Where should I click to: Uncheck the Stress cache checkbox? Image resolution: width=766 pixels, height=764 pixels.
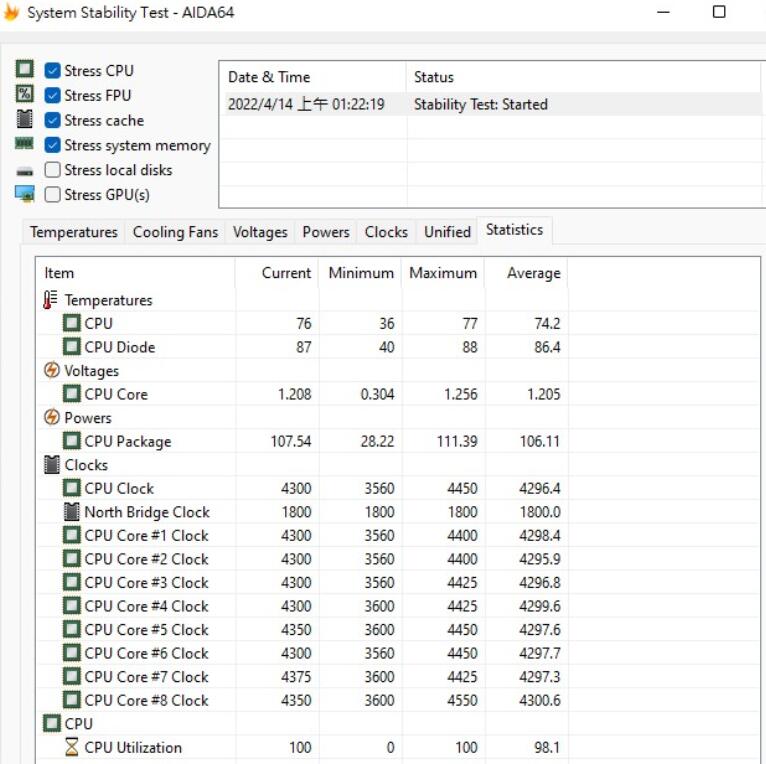click(x=52, y=120)
